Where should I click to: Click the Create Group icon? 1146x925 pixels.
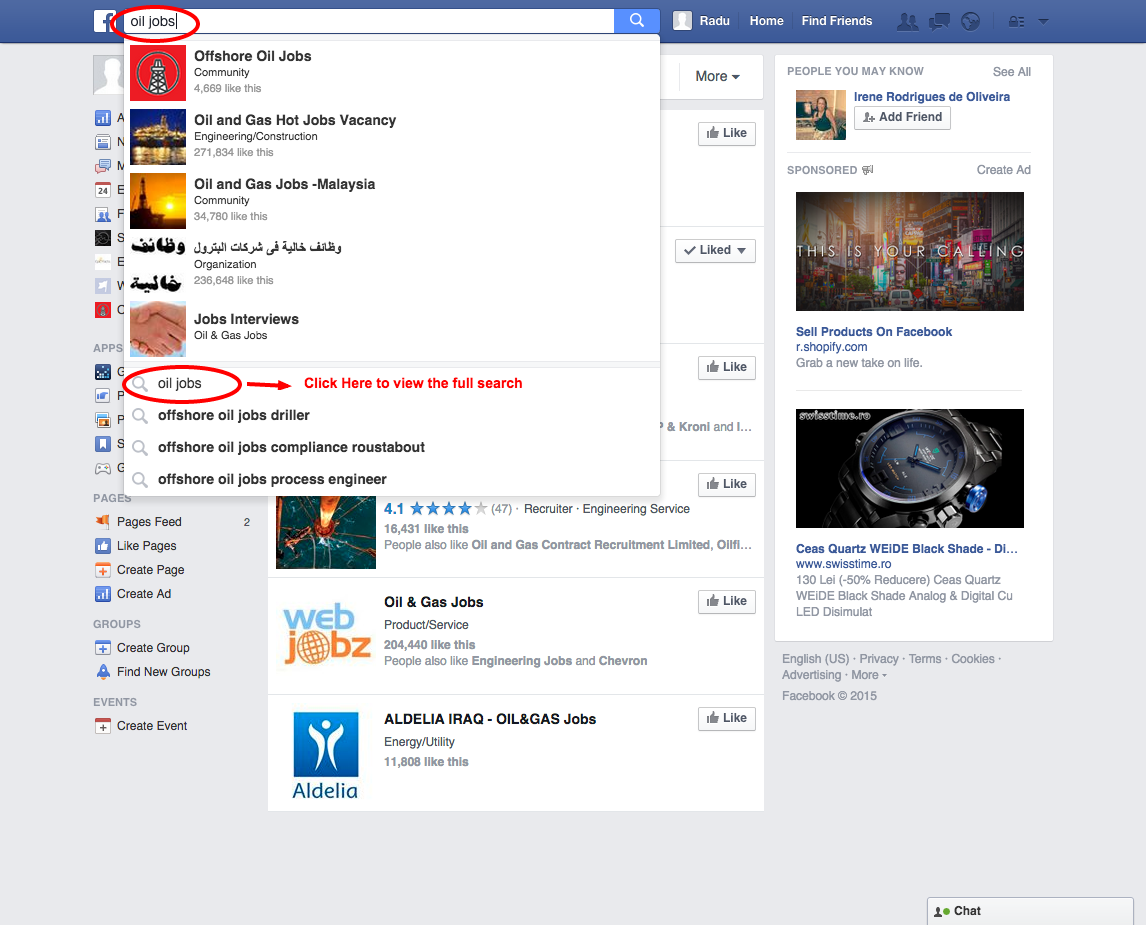tap(103, 647)
